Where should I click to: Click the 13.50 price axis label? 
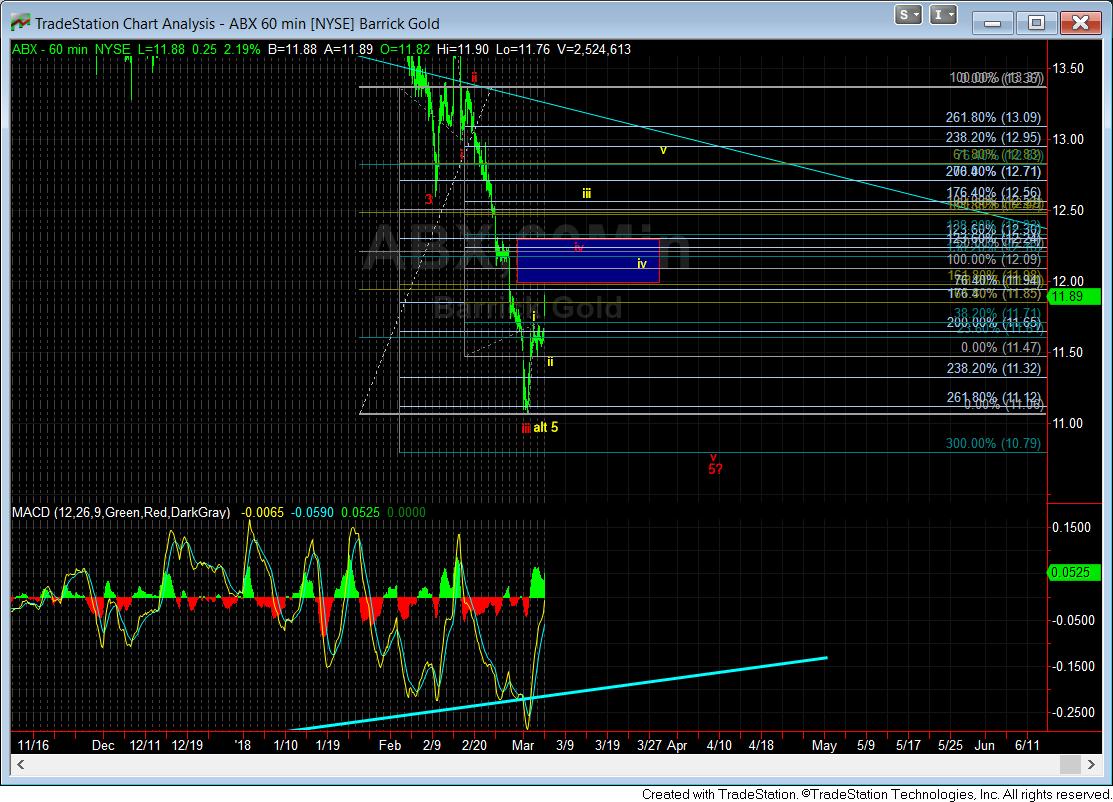tap(1068, 68)
